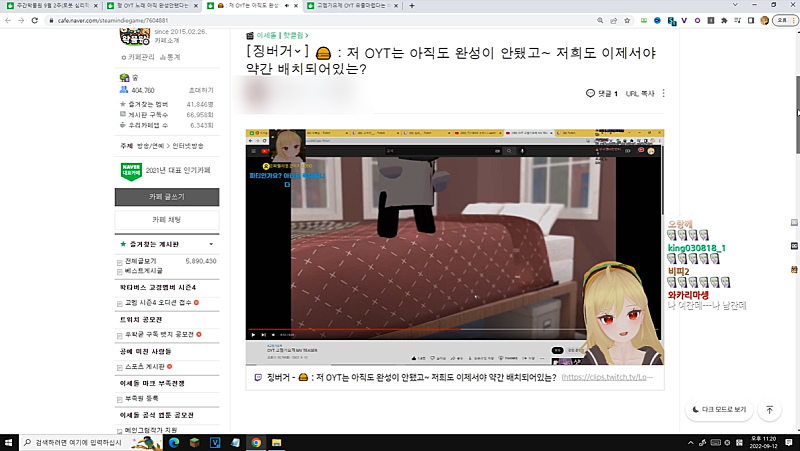The height and width of the screenshot is (451, 800).
Task: Open Microsoft Edge from the taskbar
Action: pos(174,442)
